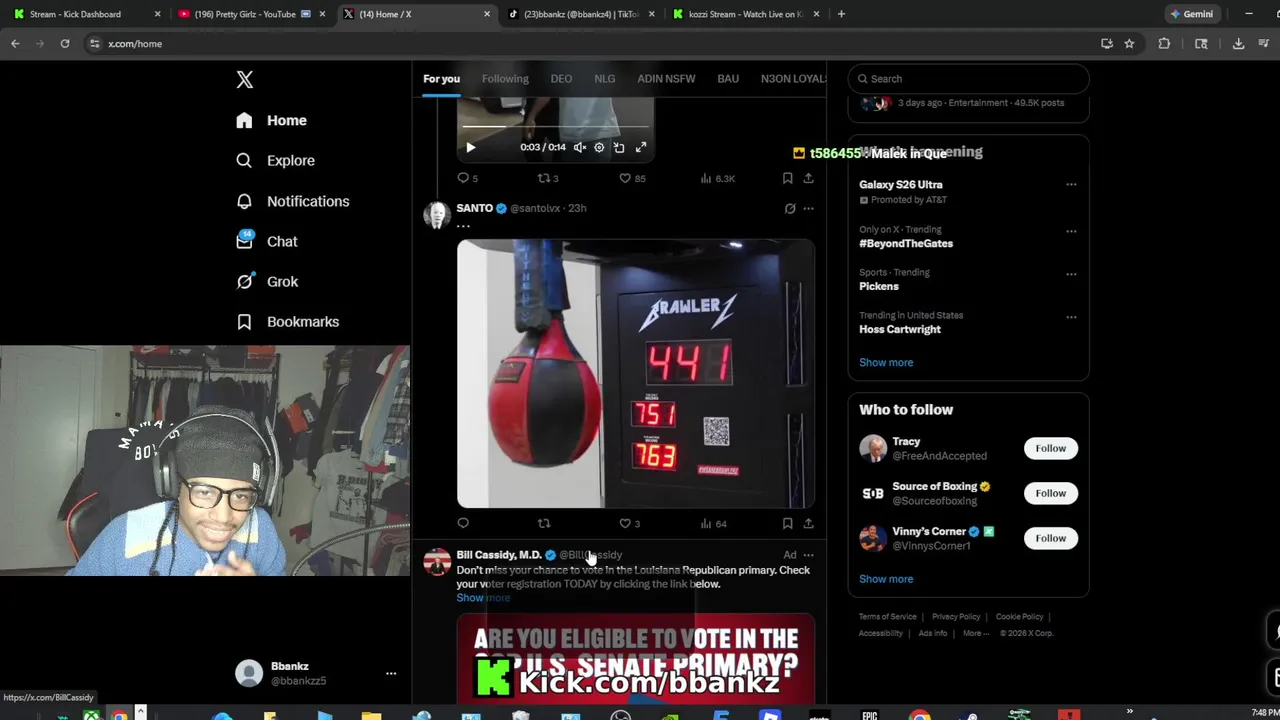Open the More footer menu
The height and width of the screenshot is (720, 1280).
(976, 633)
